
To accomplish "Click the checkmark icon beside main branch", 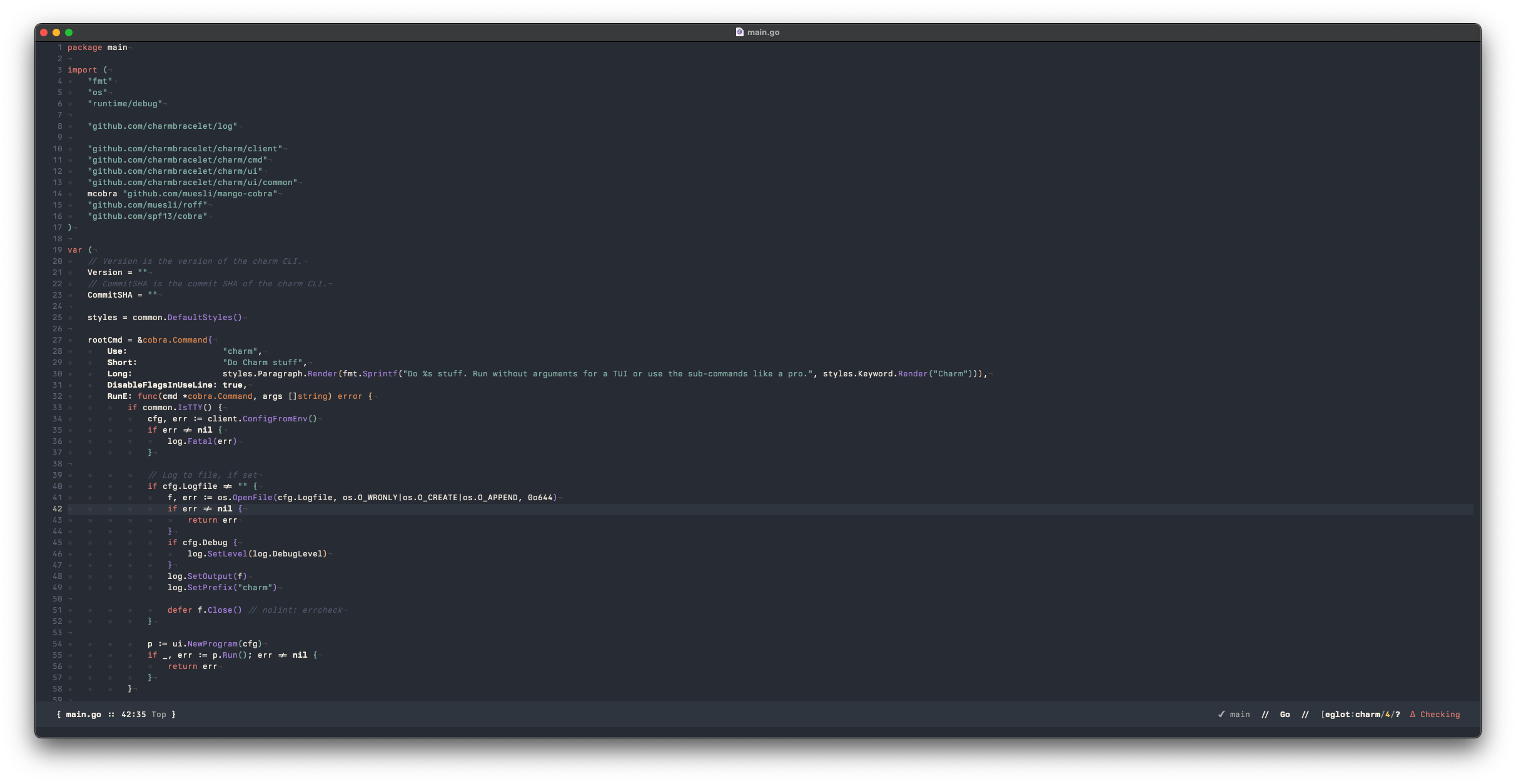I will click(1221, 714).
